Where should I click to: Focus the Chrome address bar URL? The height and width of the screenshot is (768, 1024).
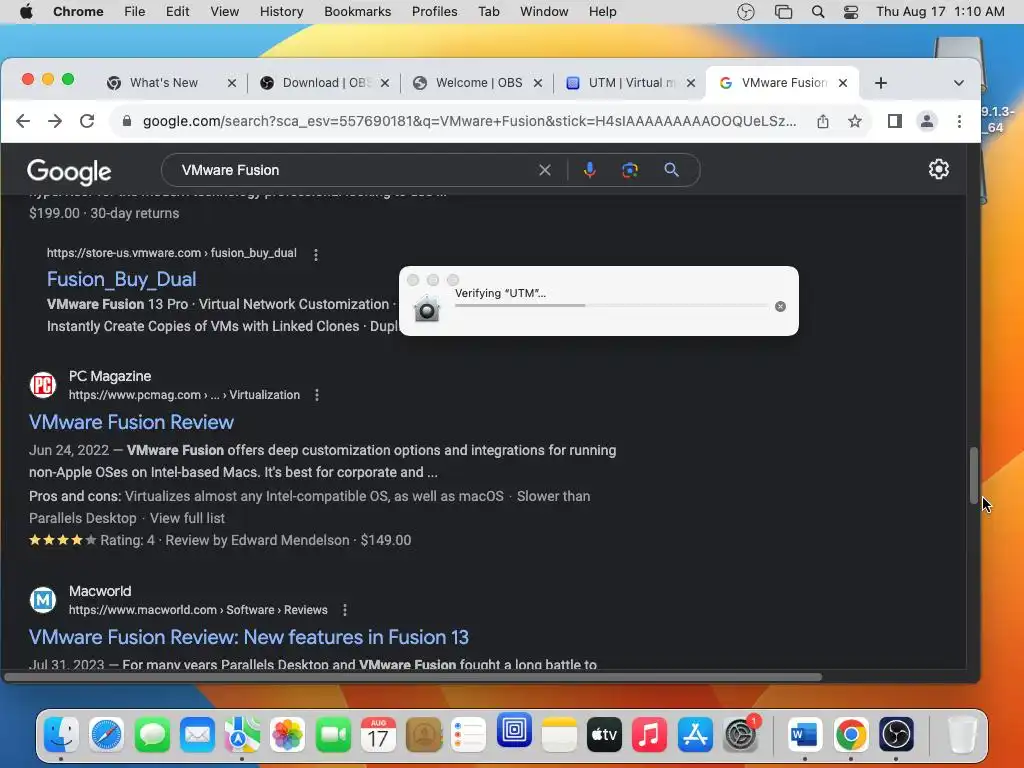tap(469, 121)
